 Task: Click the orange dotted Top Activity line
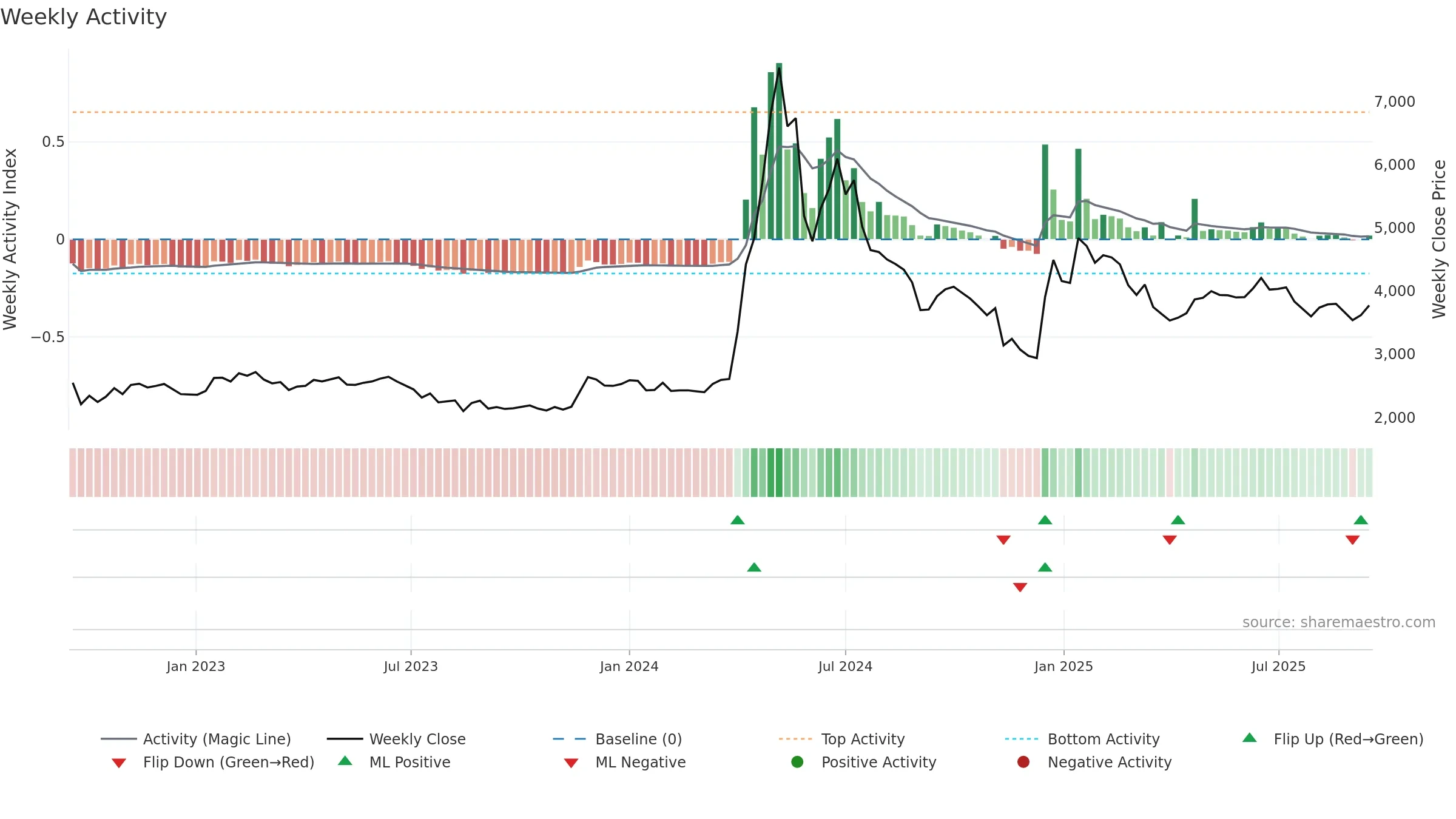pos(721,112)
